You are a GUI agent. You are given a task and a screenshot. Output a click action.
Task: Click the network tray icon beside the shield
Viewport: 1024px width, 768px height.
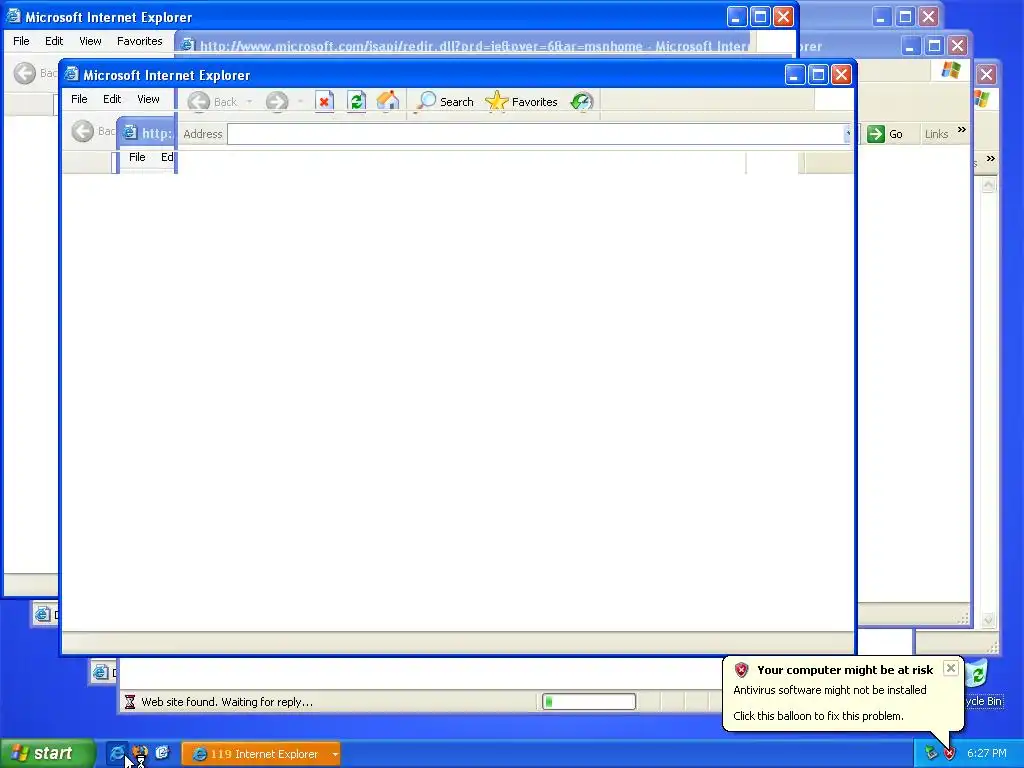(931, 754)
